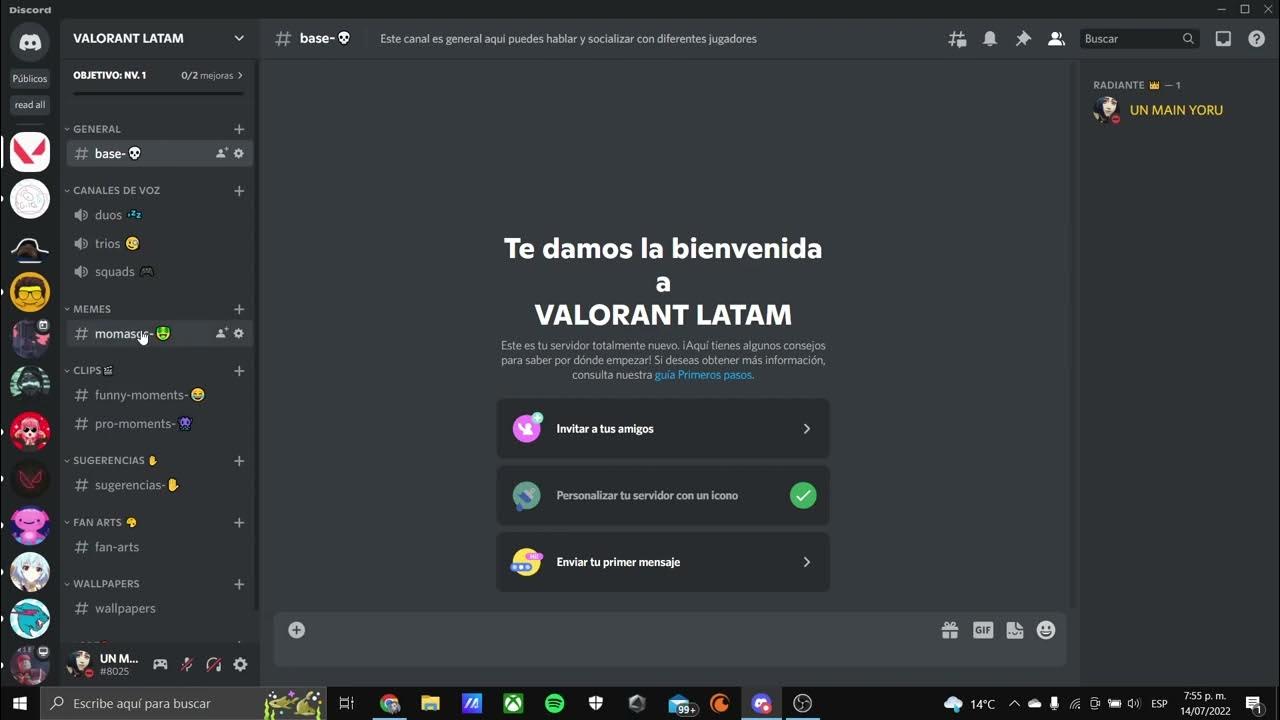Join the squads voice channel
Screen dimensions: 1280x720
(x=160, y=271)
